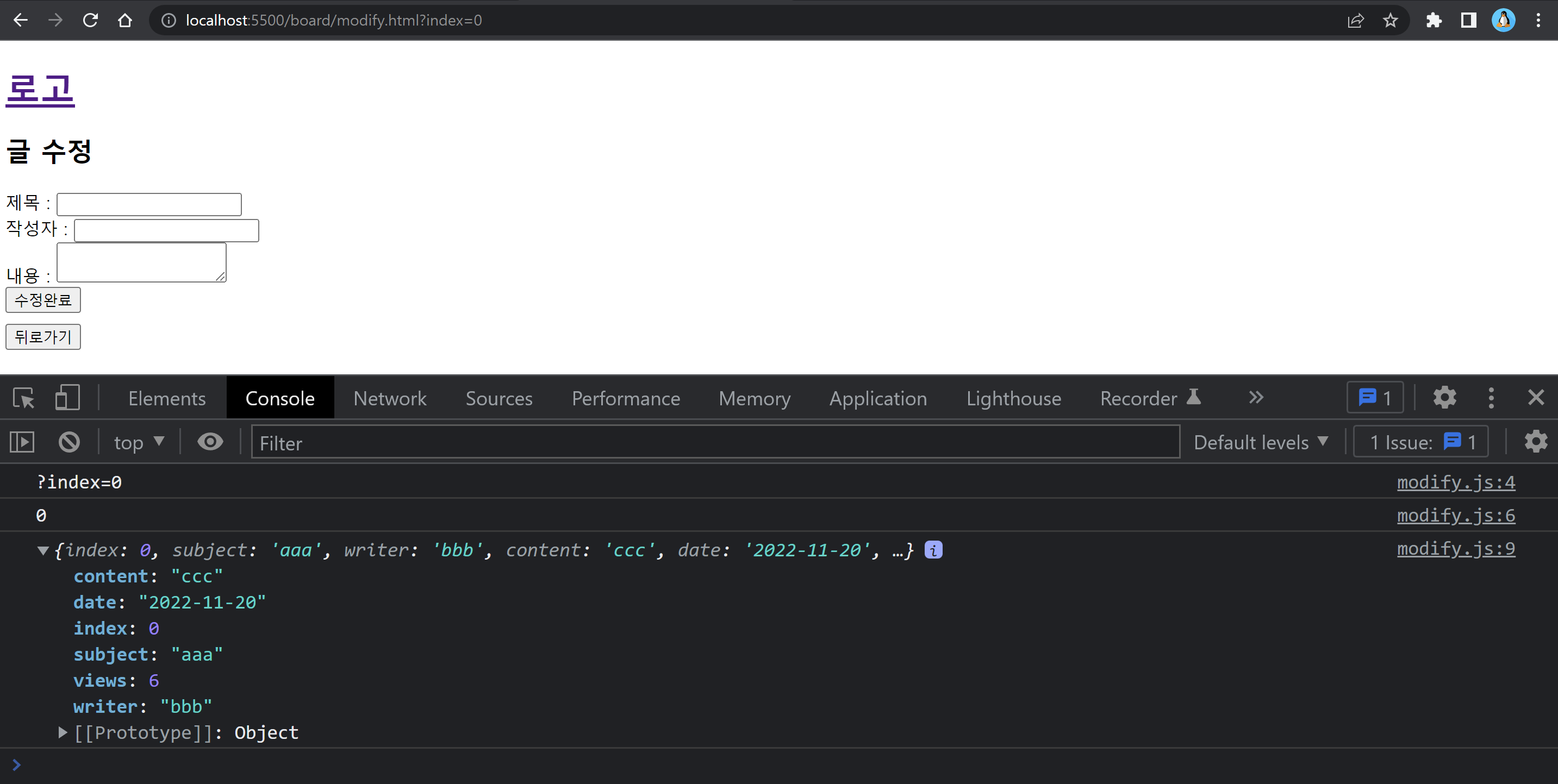Switch to the Elements tab
The image size is (1558, 784).
click(167, 398)
